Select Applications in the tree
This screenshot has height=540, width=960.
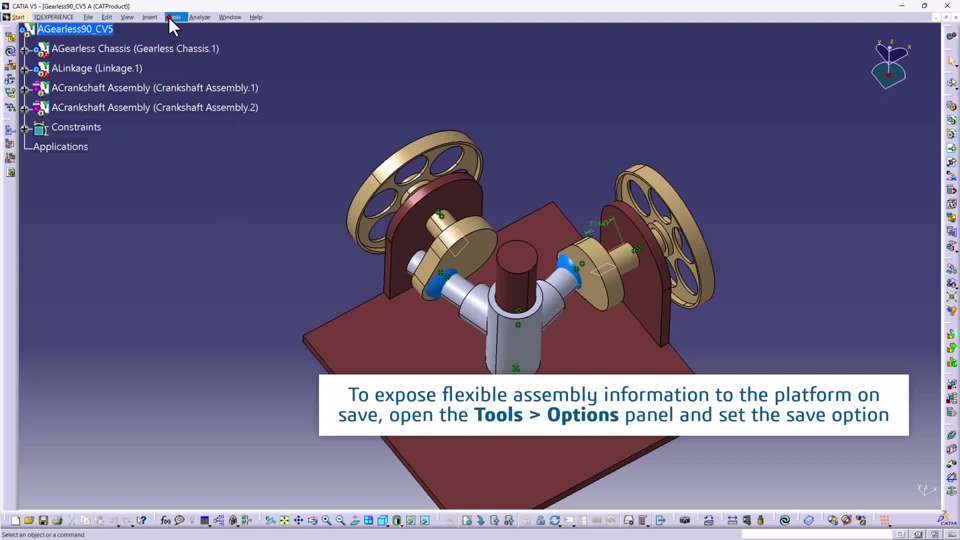[61, 146]
